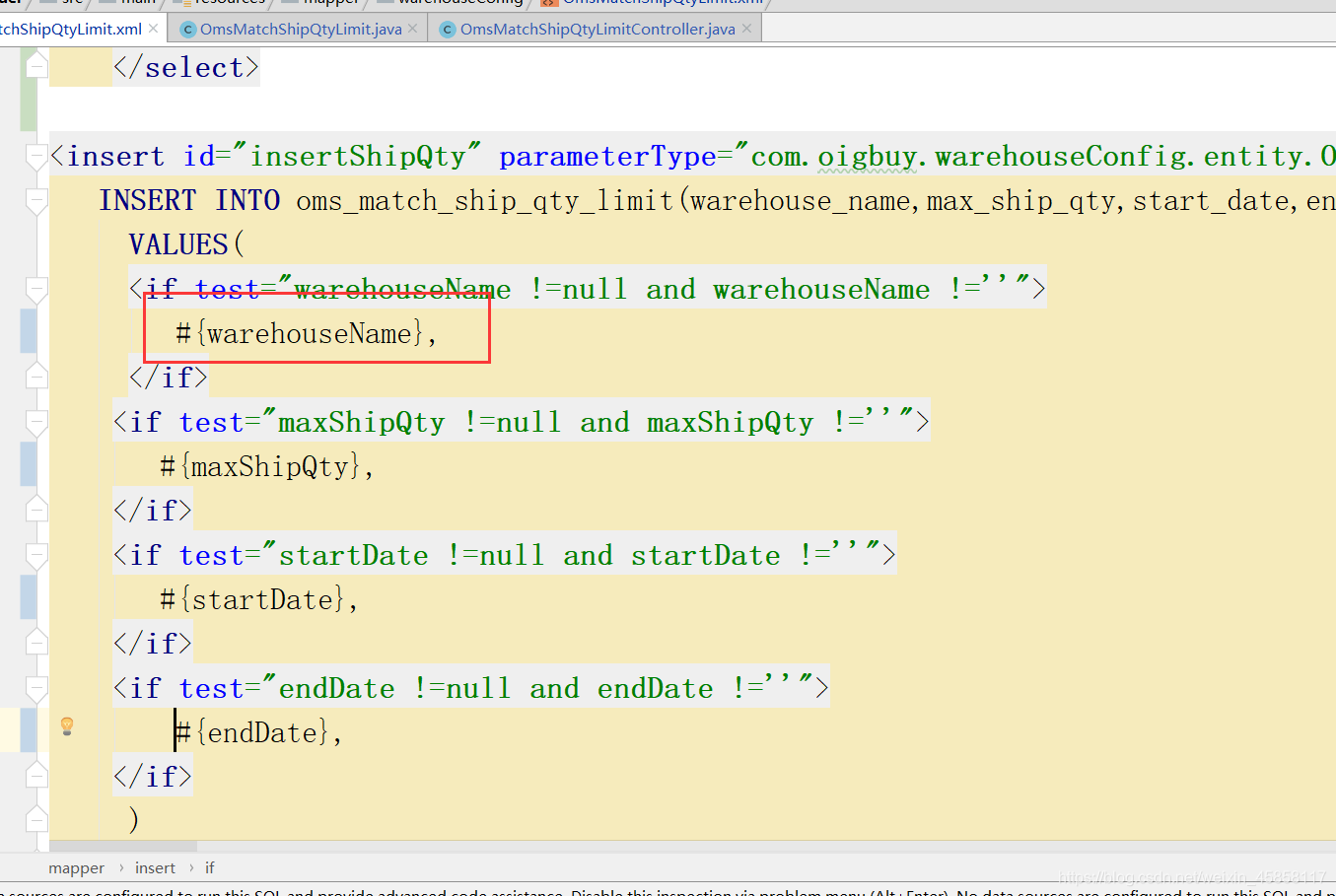Collapse the maxShipQty if-test block
The width and height of the screenshot is (1336, 896).
36,422
